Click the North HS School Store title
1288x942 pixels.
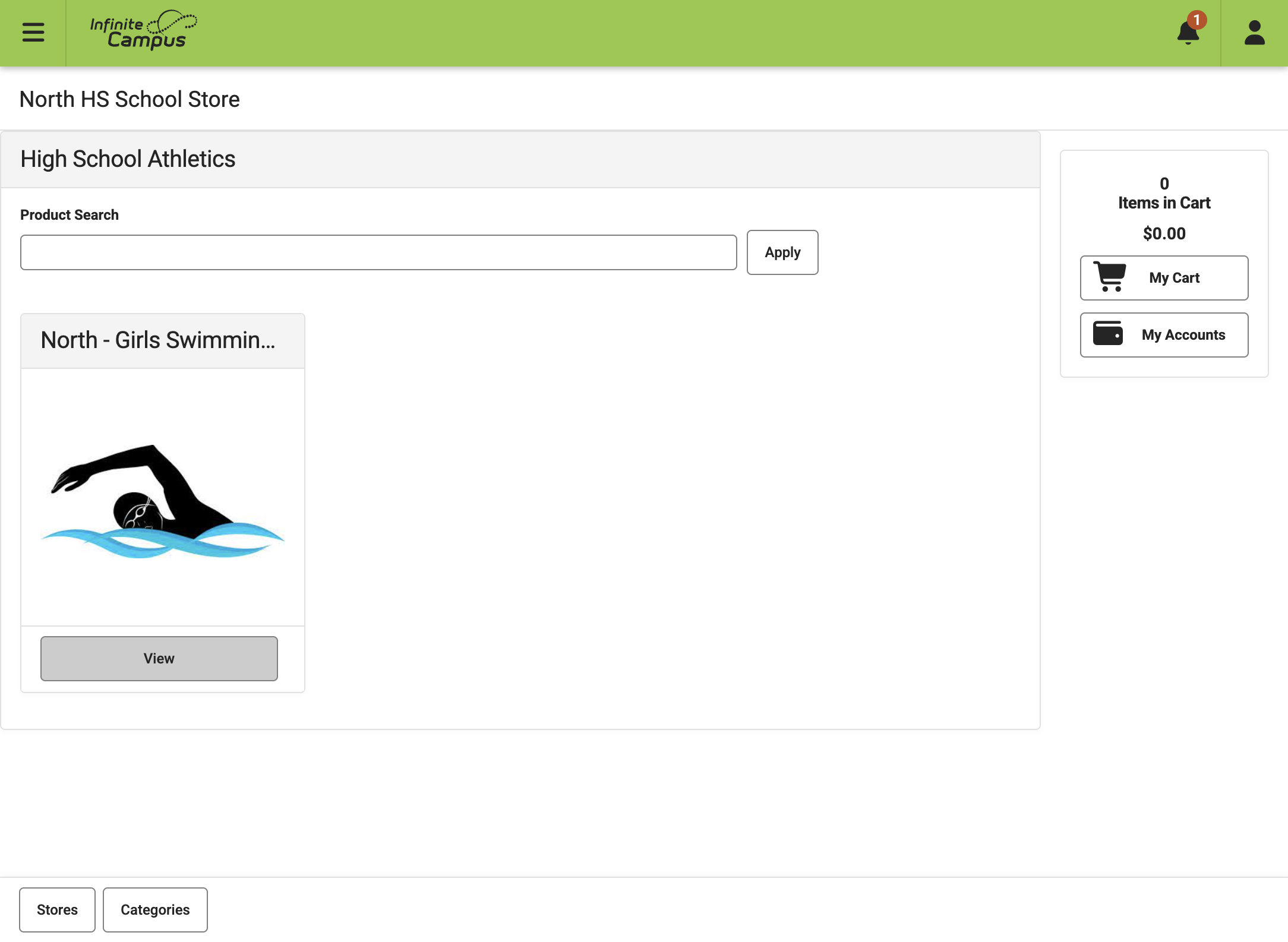pos(130,99)
